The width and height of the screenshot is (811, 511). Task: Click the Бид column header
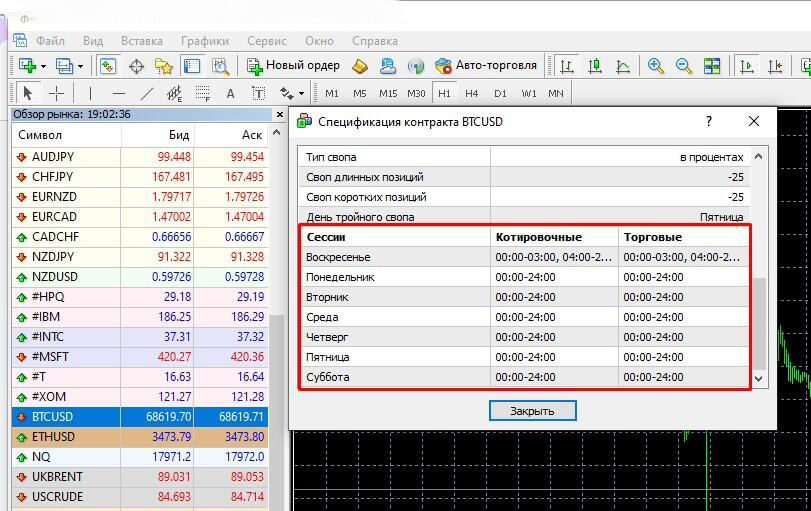157,135
